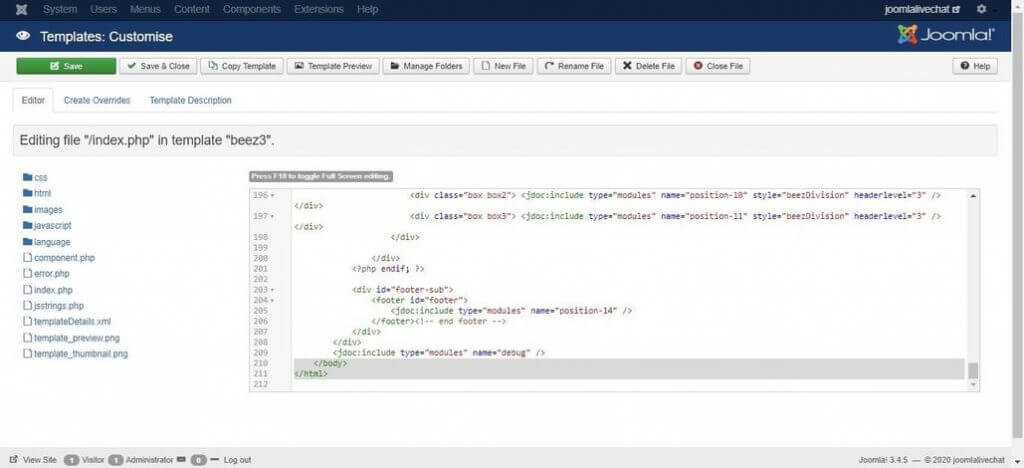Click editor scrollbar up arrow
This screenshot has height=468, width=1024.
[x=973, y=196]
